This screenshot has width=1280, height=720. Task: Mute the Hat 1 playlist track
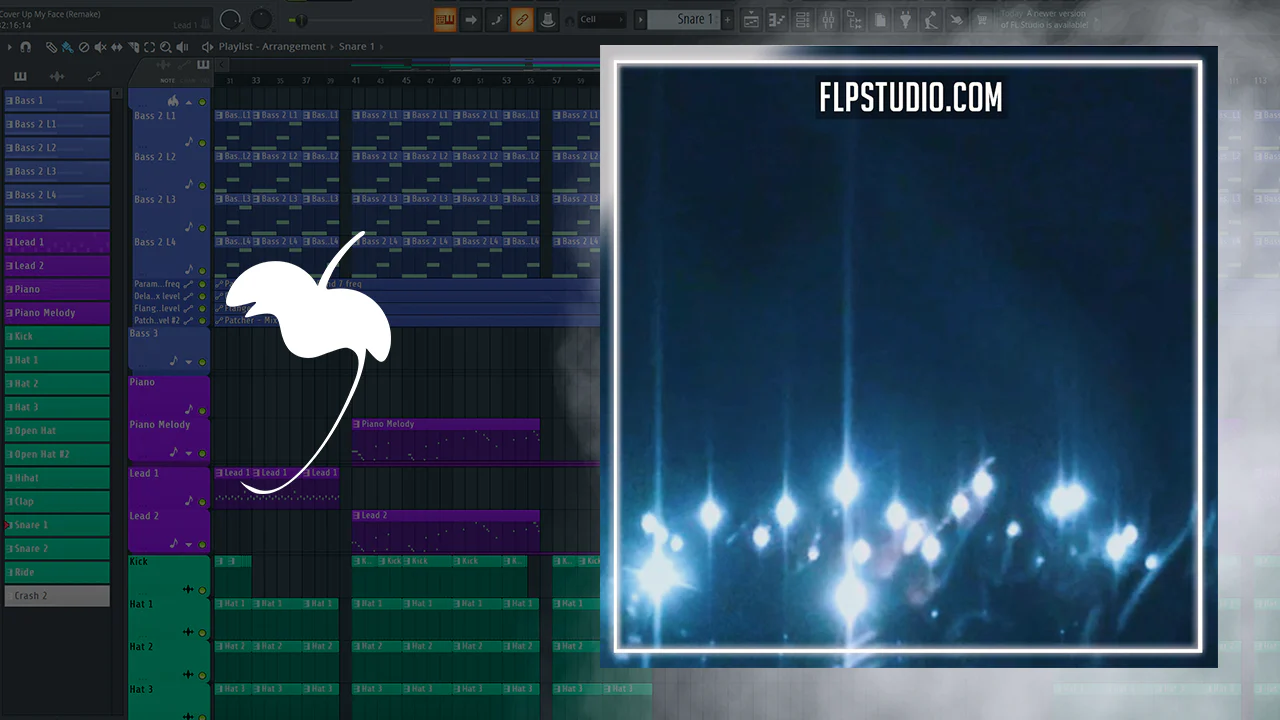(x=202, y=633)
